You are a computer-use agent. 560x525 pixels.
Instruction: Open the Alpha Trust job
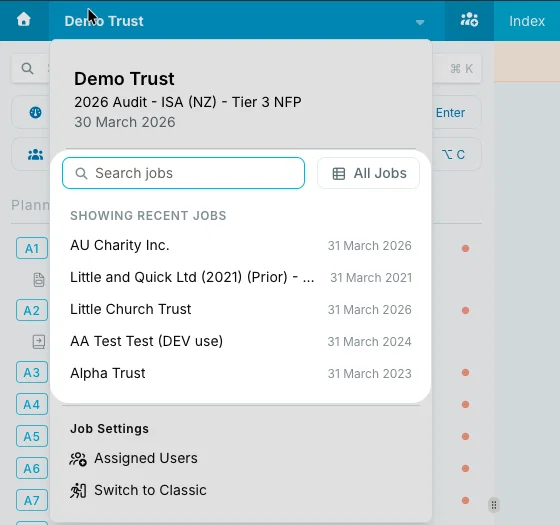coord(241,373)
